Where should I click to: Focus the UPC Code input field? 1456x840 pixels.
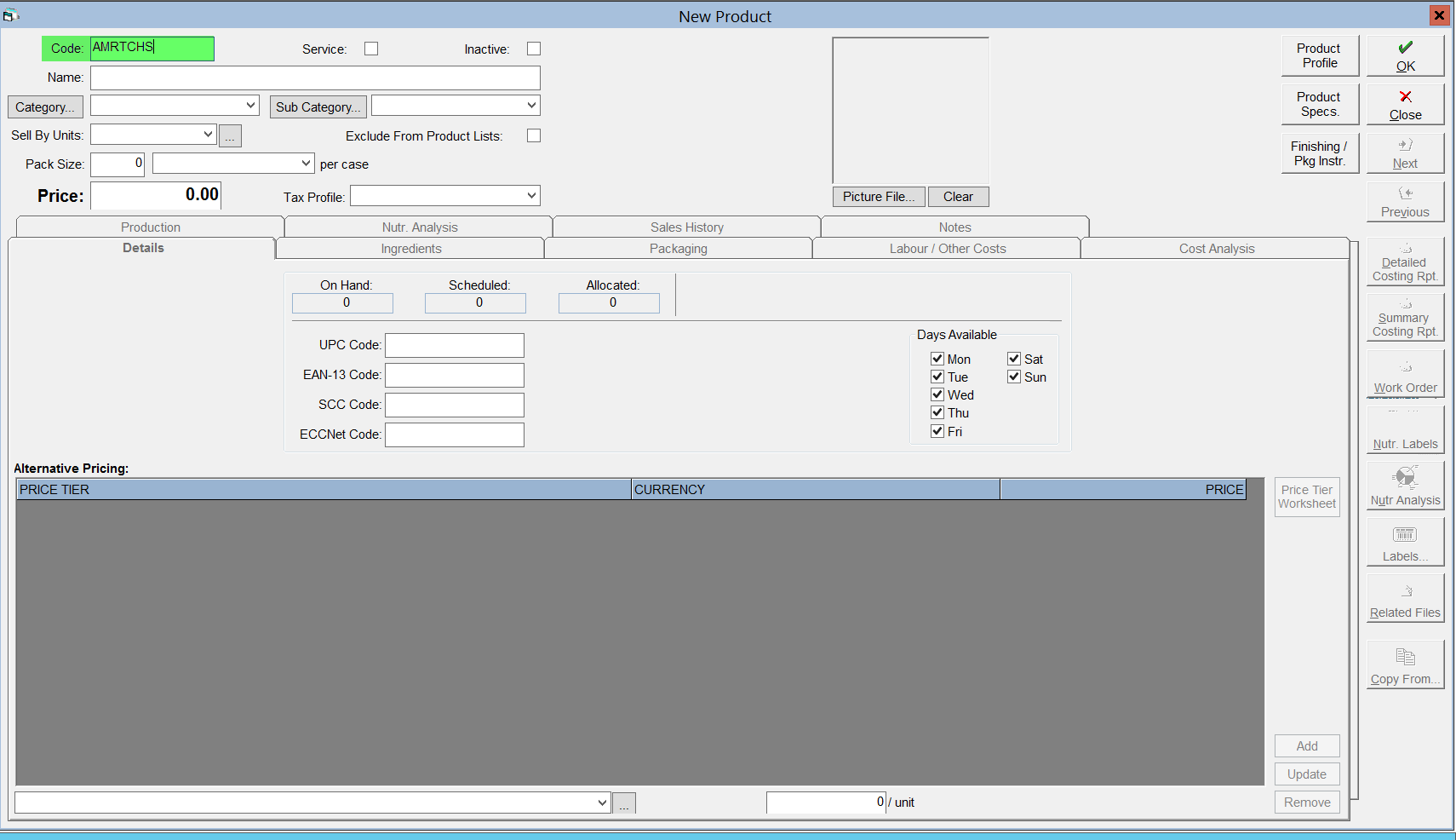(455, 345)
